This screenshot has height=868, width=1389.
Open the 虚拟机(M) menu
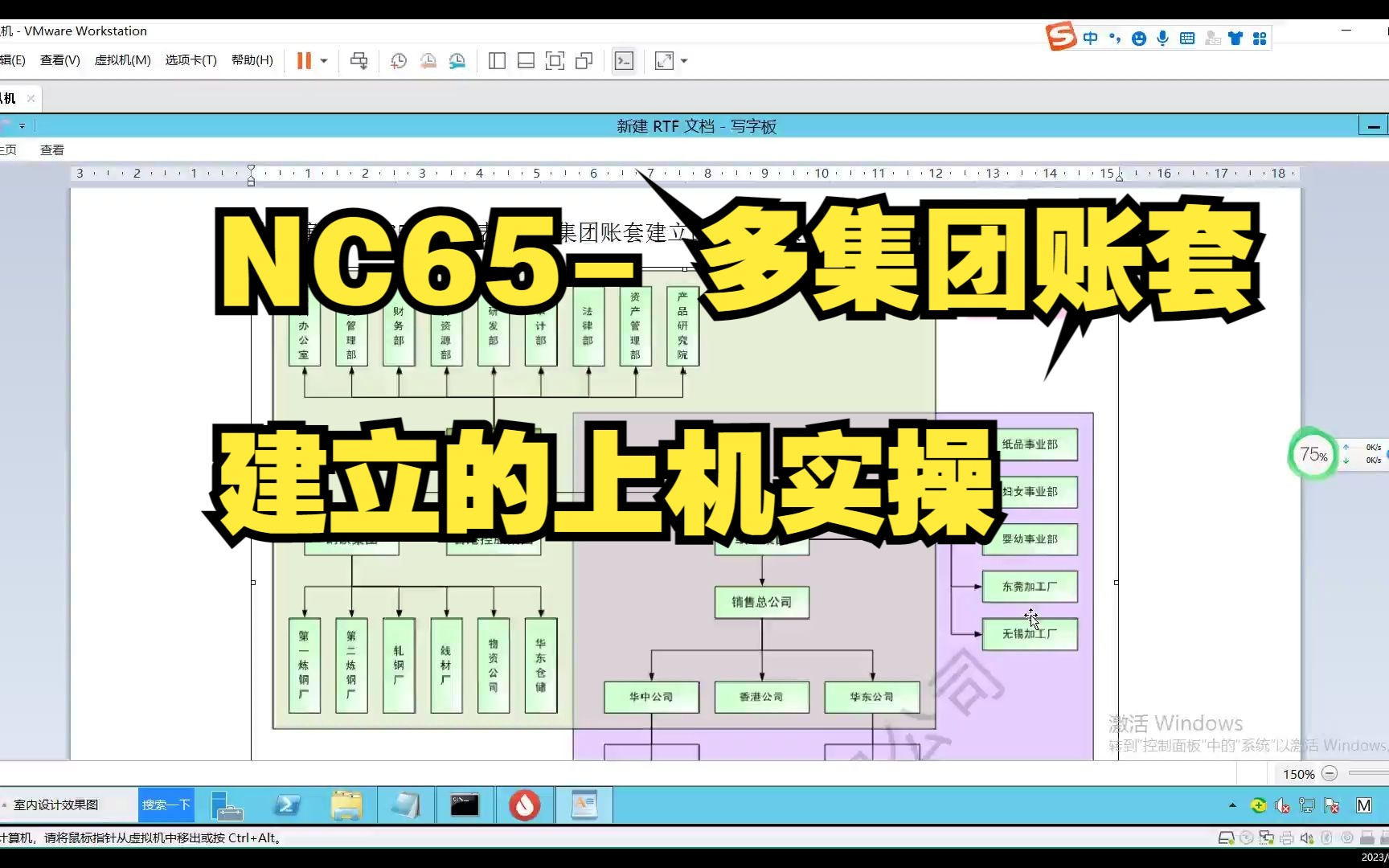(123, 60)
